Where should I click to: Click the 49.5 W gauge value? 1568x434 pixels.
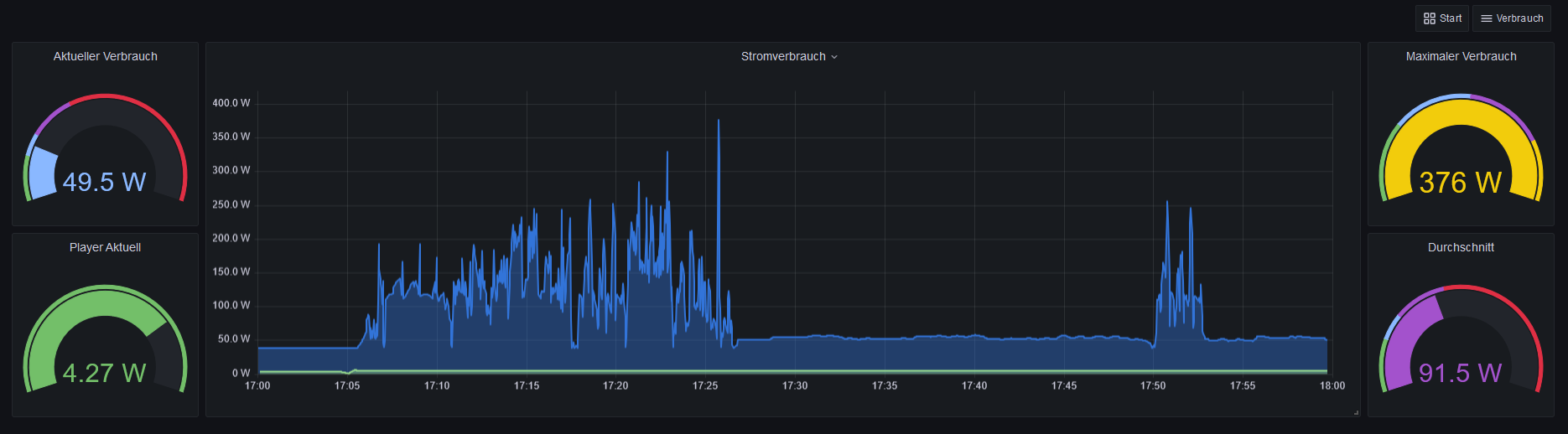point(105,182)
